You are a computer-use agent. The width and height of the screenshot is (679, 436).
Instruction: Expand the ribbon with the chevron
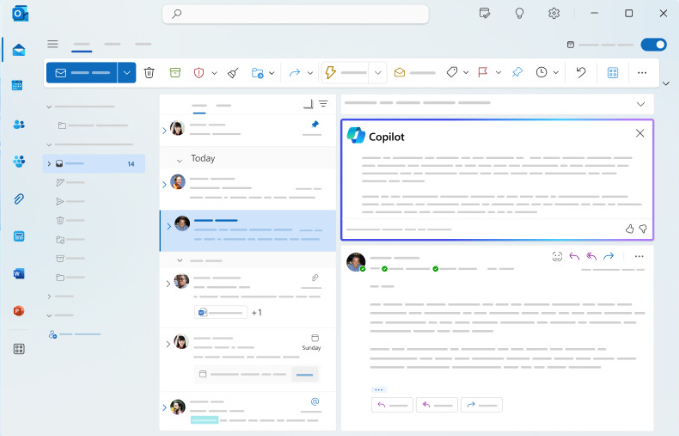click(x=666, y=84)
